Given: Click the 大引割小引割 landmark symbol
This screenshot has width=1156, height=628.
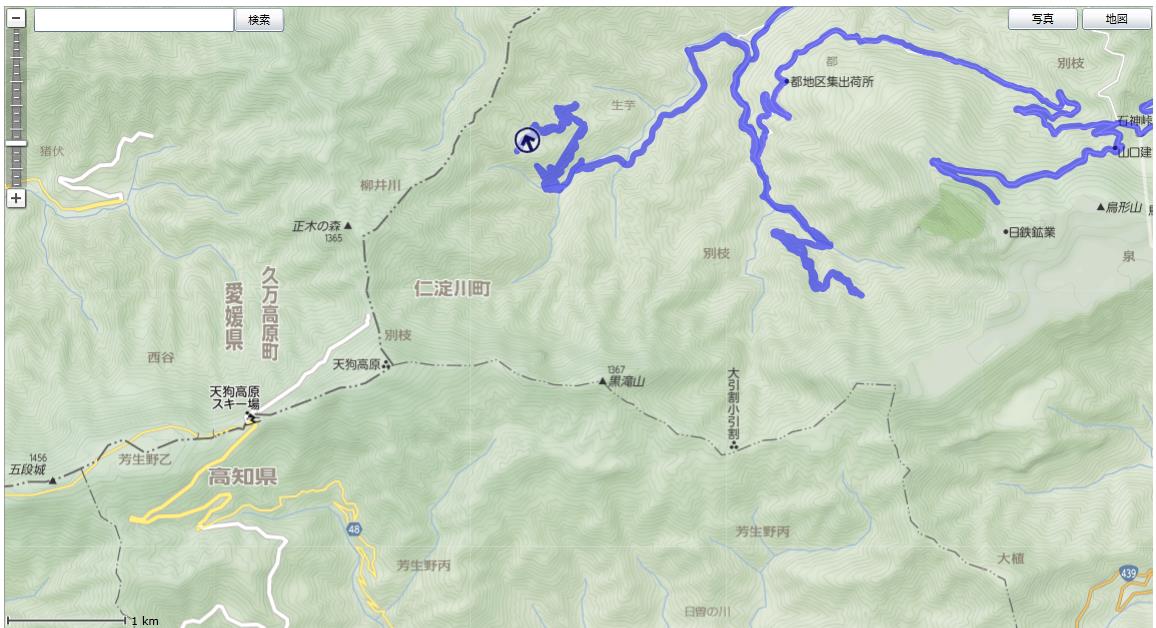Looking at the screenshot, I should pyautogui.click(x=734, y=444).
